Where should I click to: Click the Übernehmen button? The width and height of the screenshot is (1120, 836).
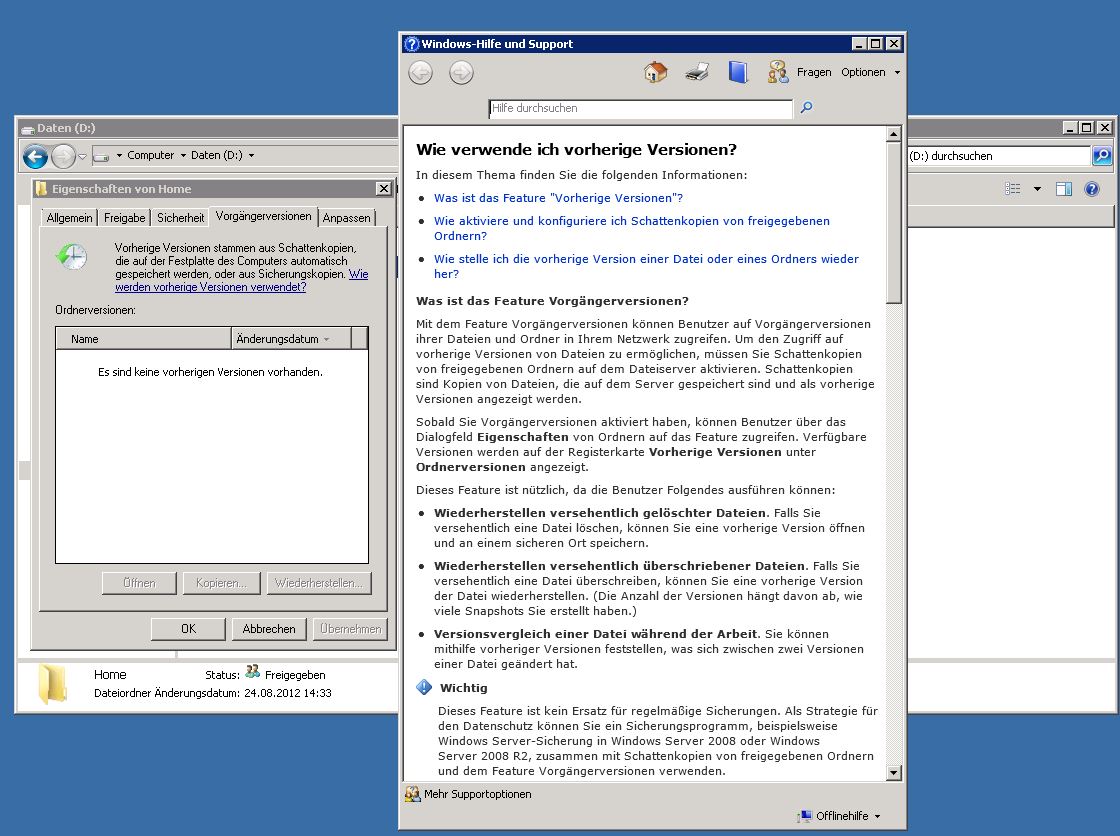coord(351,629)
